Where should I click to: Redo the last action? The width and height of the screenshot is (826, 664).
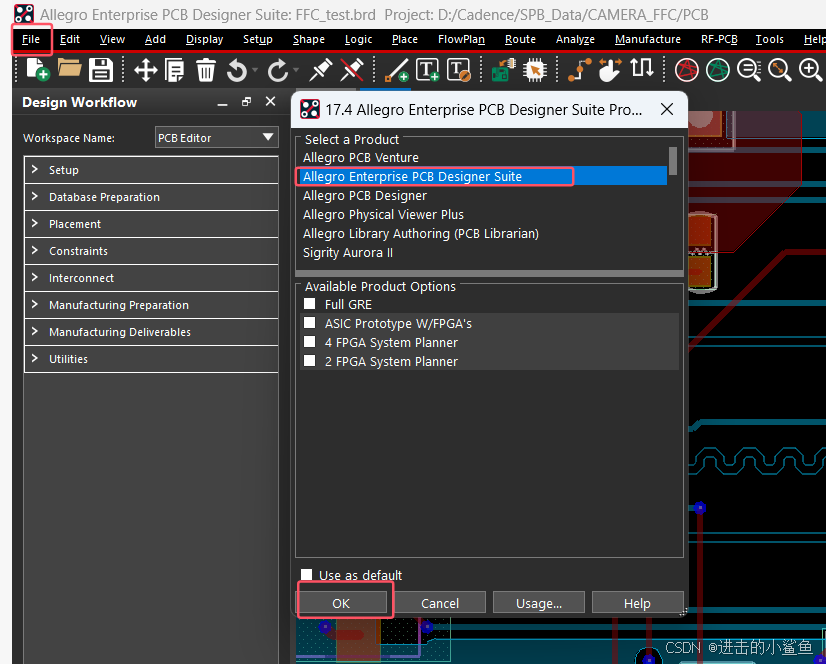[278, 70]
